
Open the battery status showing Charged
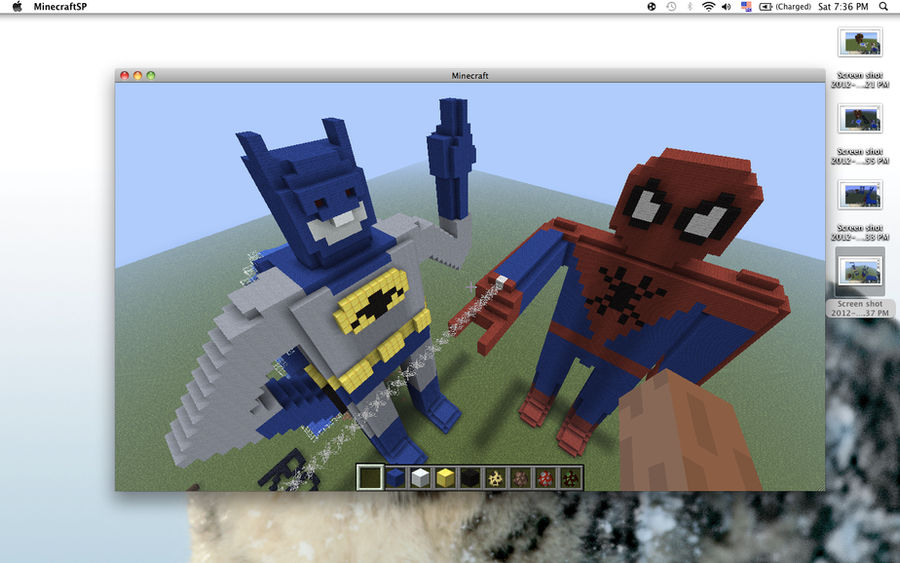tap(785, 7)
